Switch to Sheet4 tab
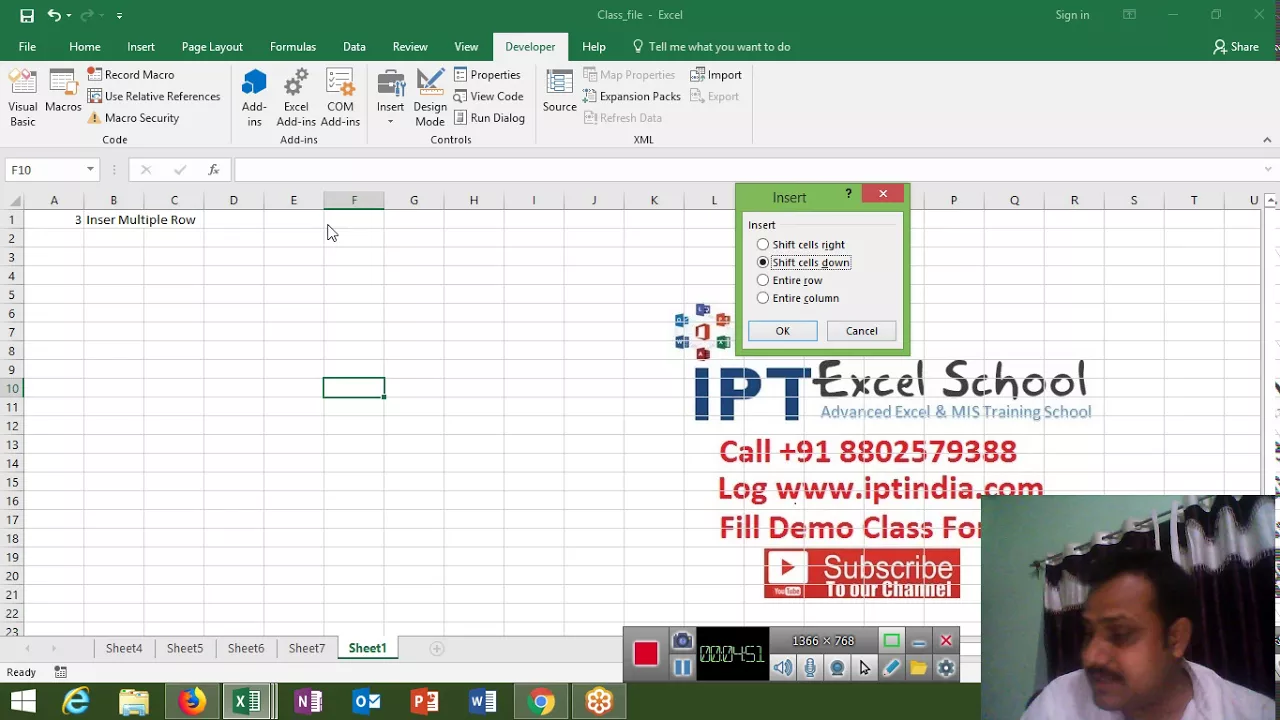 tap(124, 649)
